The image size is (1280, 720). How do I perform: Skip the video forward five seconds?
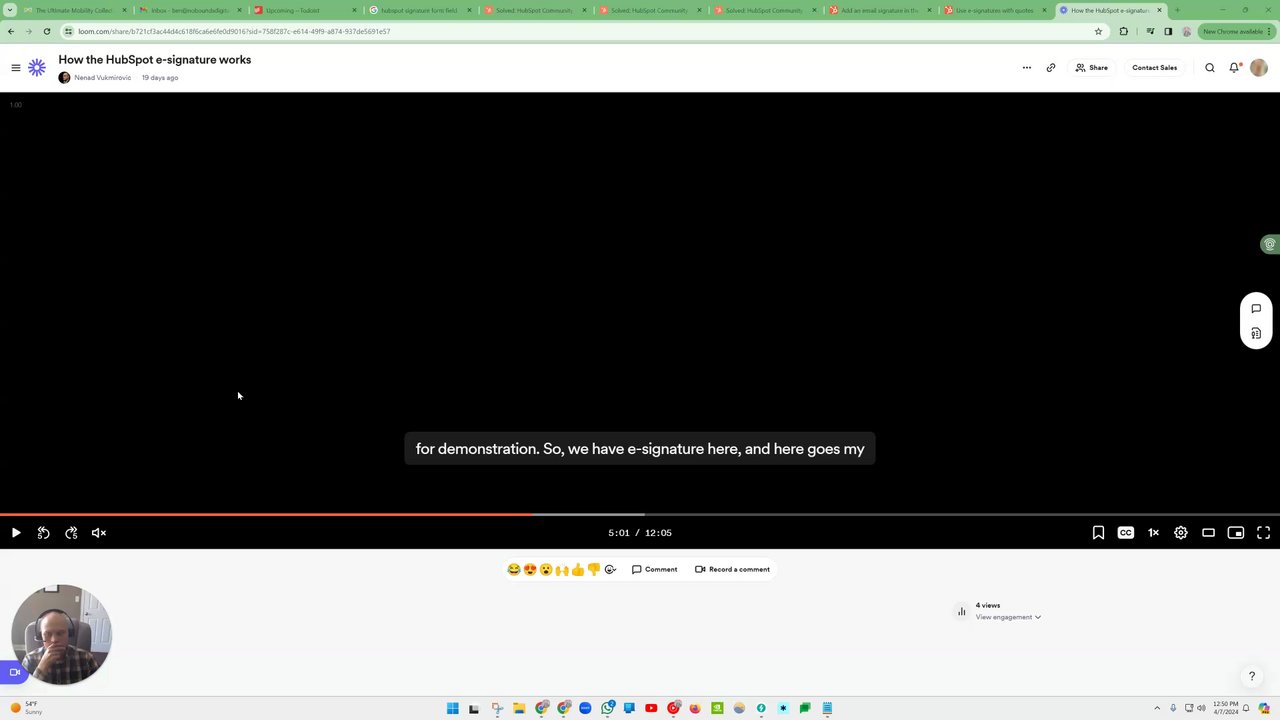(x=71, y=533)
